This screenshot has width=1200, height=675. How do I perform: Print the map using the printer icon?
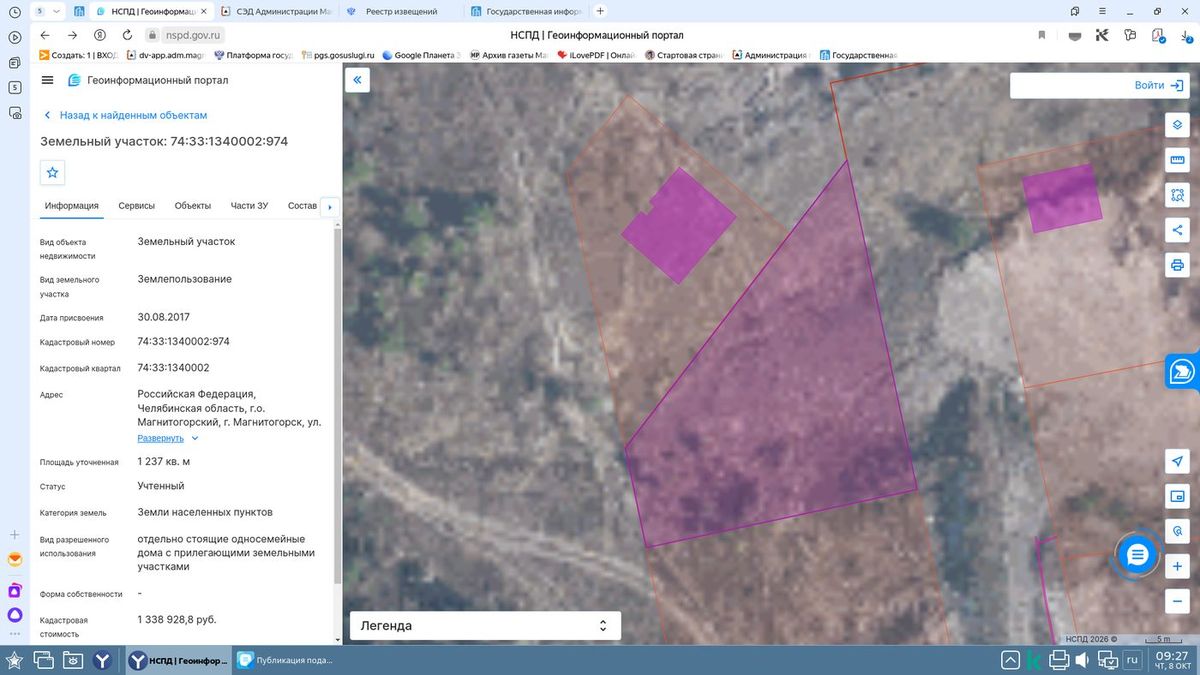pyautogui.click(x=1177, y=265)
